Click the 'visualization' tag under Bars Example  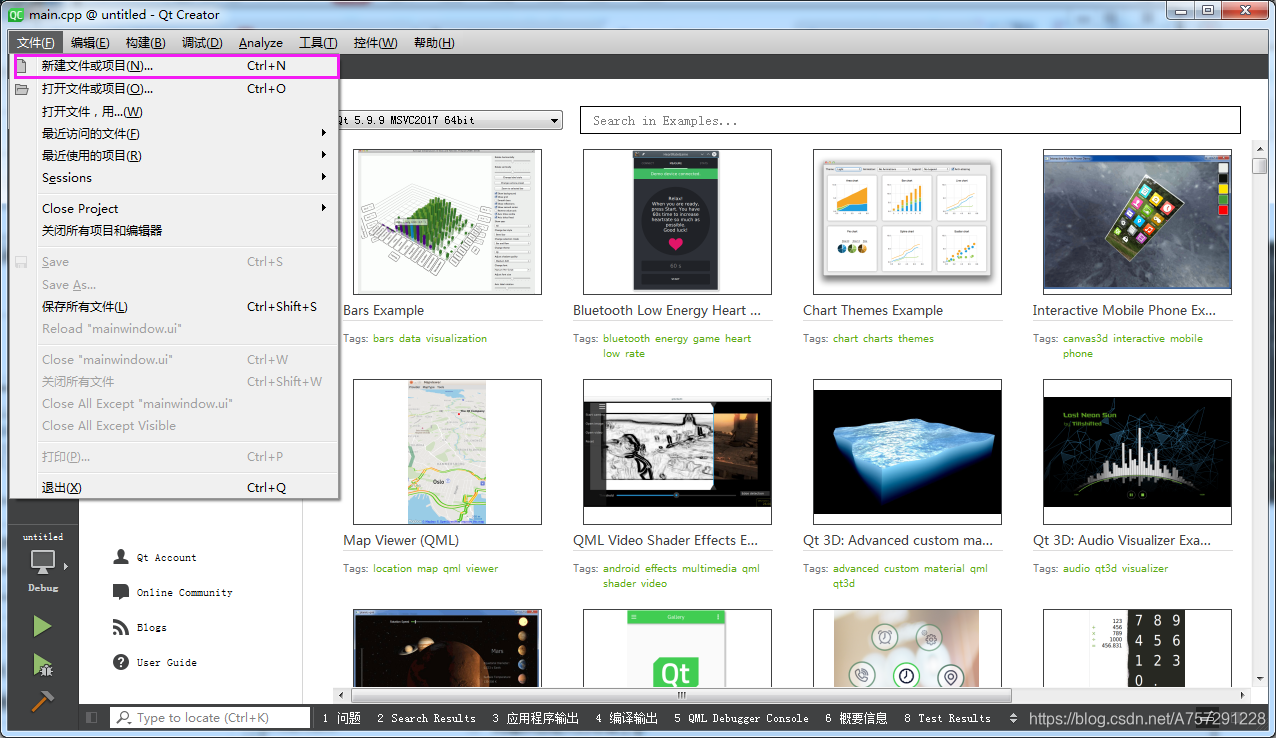coord(456,339)
